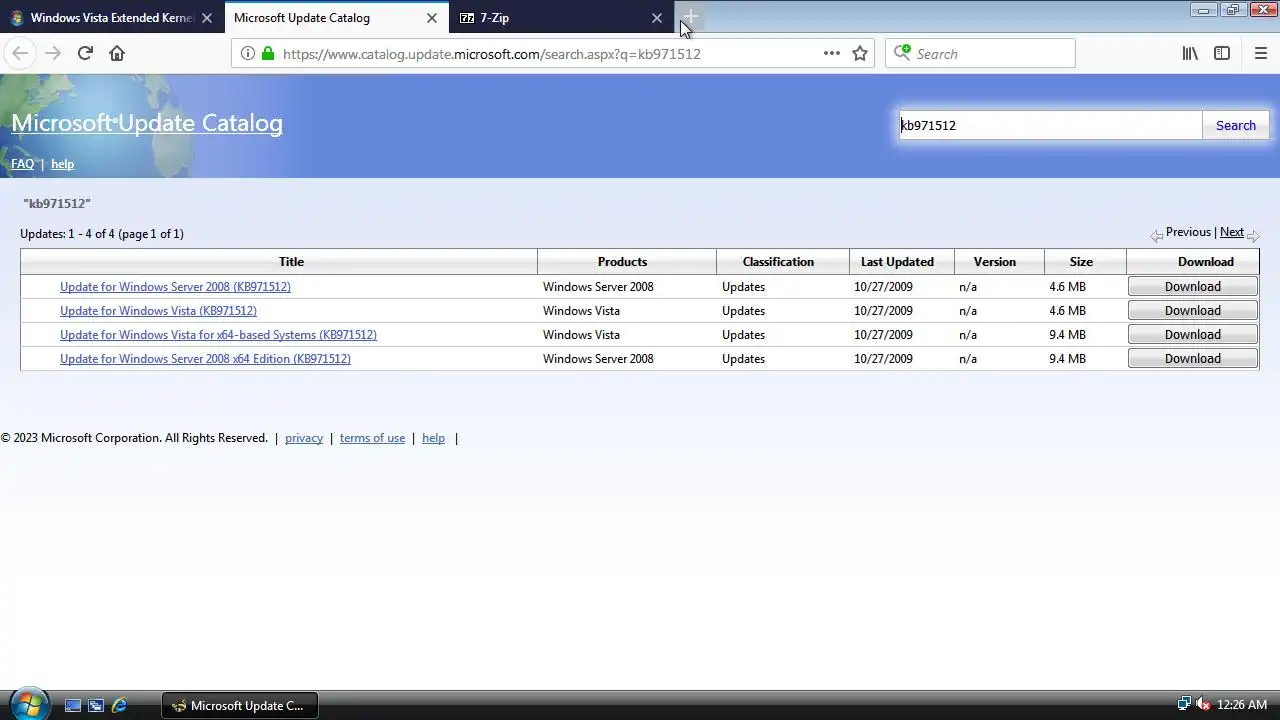
Task: Open Update for Windows Server 2008 x64 Edition link
Action: [x=205, y=359]
